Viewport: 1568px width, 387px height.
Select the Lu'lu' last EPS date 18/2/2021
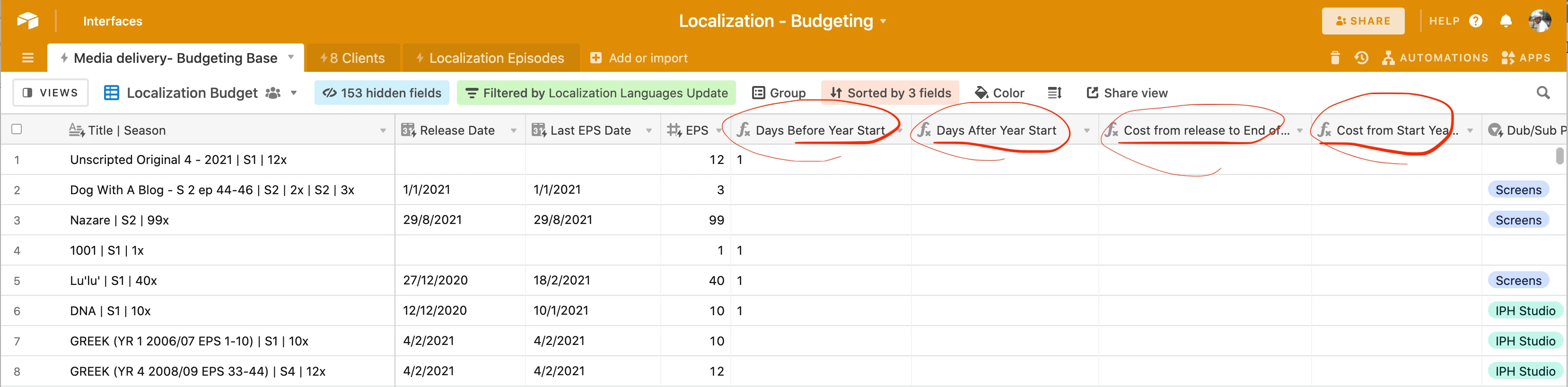[562, 280]
